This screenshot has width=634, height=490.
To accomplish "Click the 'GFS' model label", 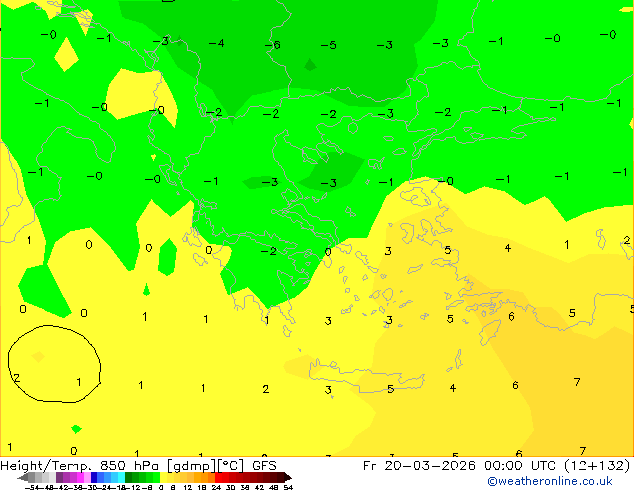I will click(264, 466).
